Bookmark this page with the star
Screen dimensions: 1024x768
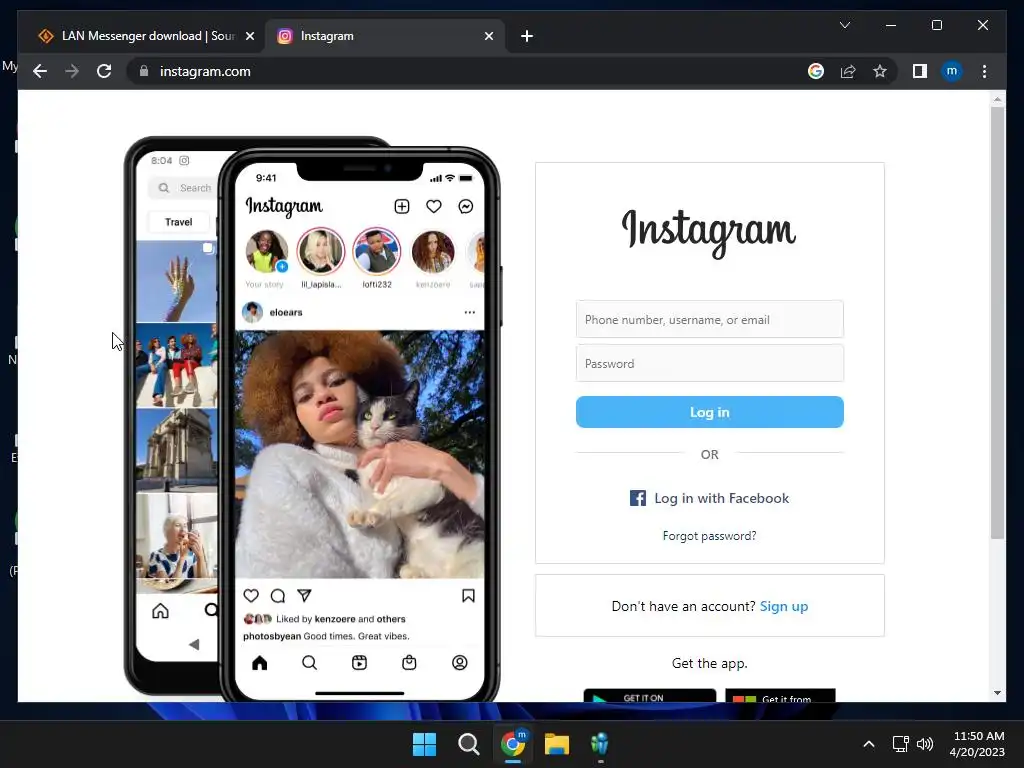(x=880, y=71)
